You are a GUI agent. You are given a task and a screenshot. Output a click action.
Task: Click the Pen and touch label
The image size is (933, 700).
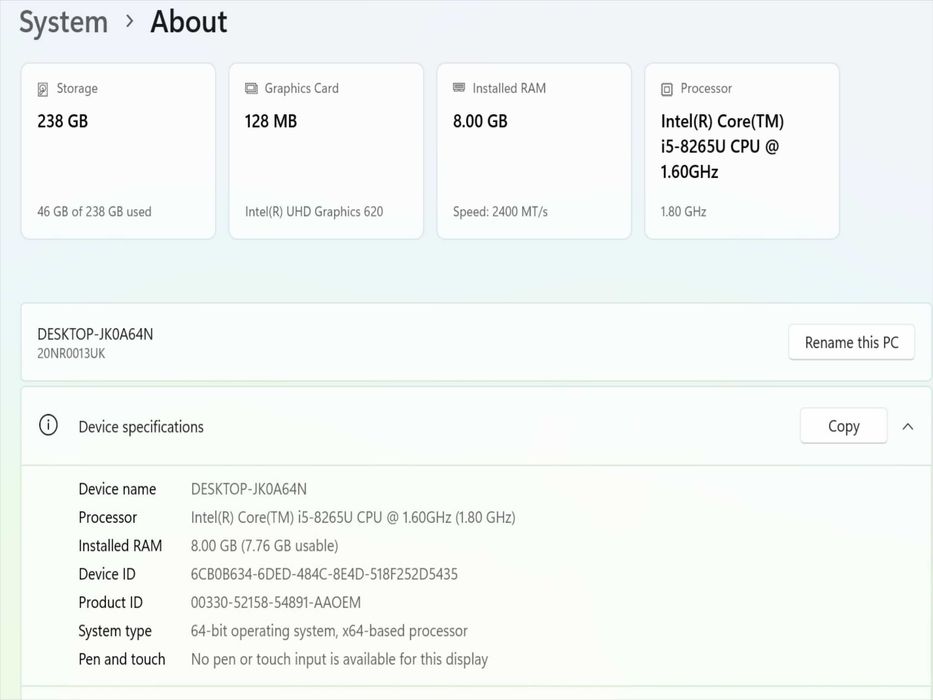pos(122,660)
